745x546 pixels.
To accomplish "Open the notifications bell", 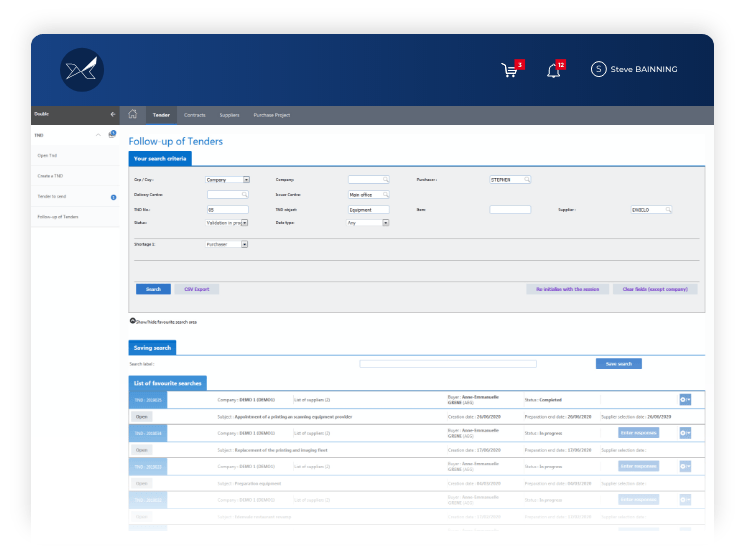I will pos(553,70).
